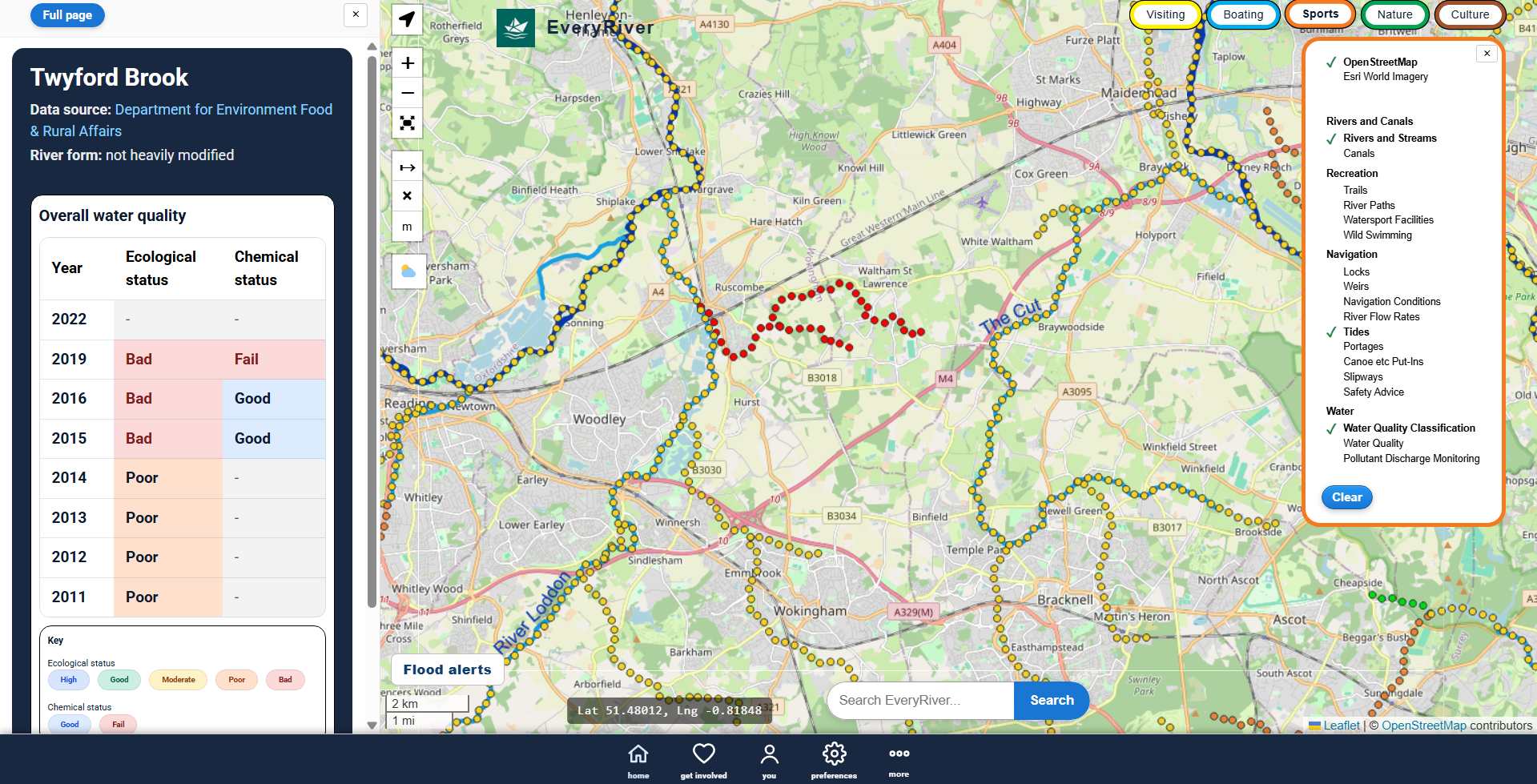Screen dimensions: 1537x784
Task: Enable the Canals layer
Action: coord(1358,153)
